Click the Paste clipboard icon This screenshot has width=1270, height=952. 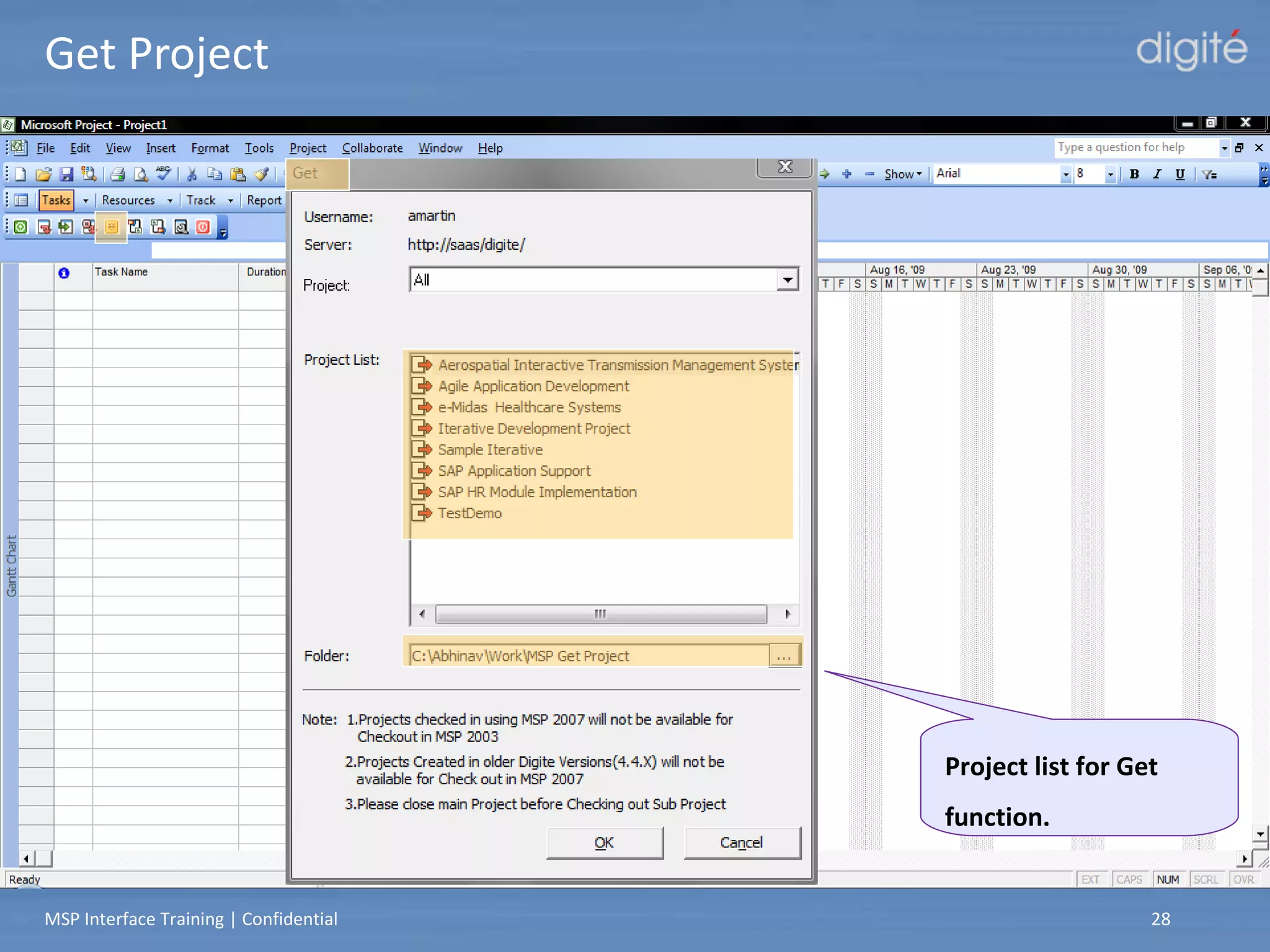[x=238, y=174]
